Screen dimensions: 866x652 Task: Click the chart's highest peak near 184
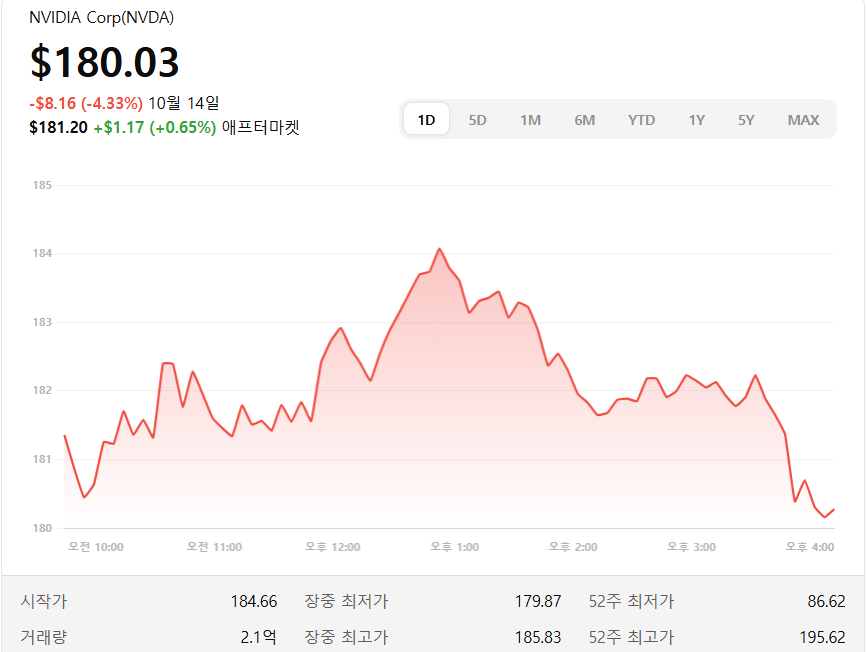click(439, 249)
